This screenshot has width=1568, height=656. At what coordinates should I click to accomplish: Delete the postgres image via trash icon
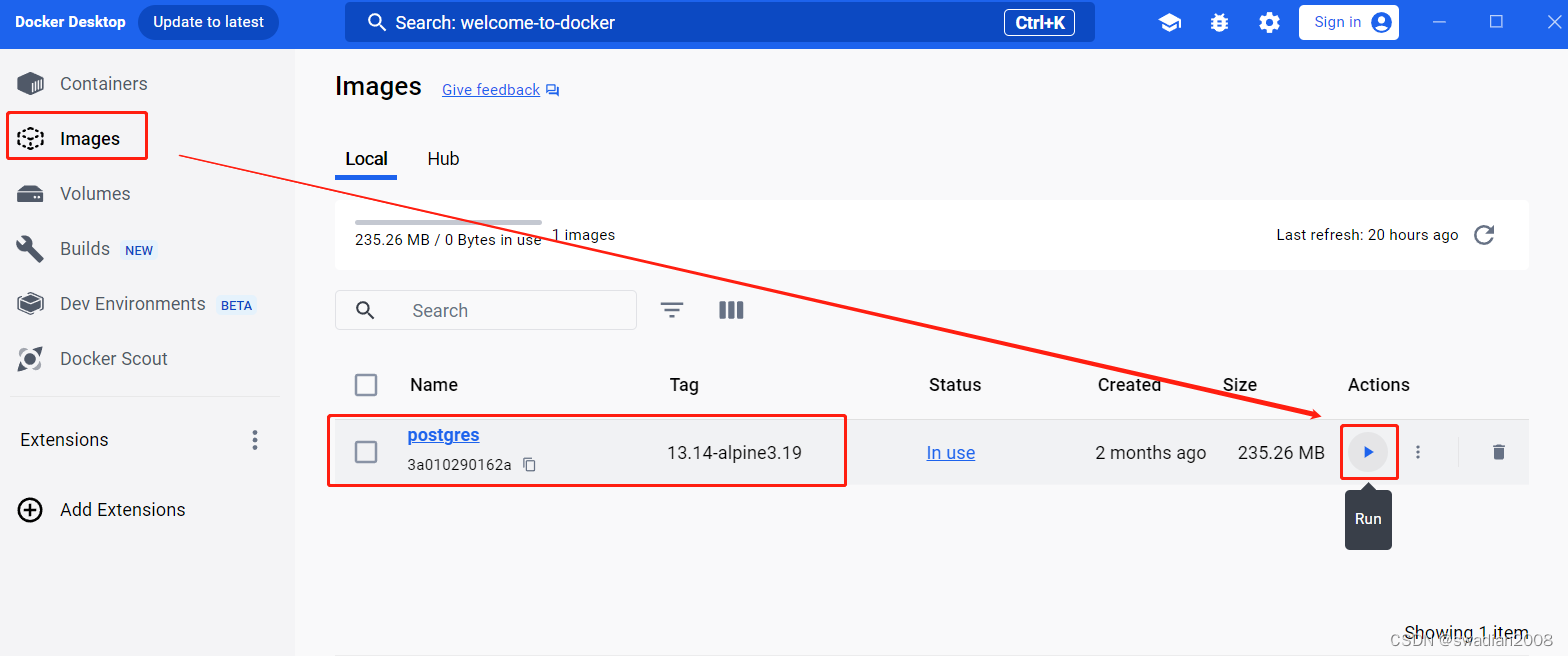(1497, 452)
